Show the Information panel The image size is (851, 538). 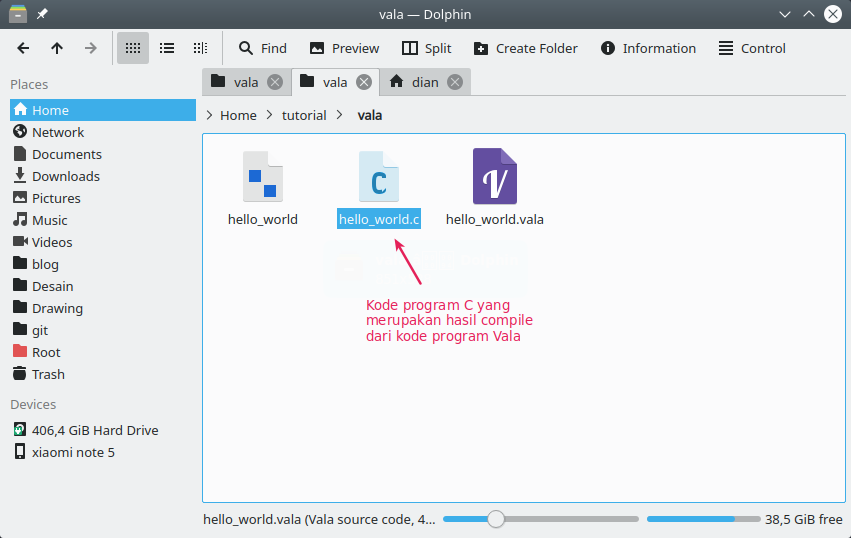[648, 48]
